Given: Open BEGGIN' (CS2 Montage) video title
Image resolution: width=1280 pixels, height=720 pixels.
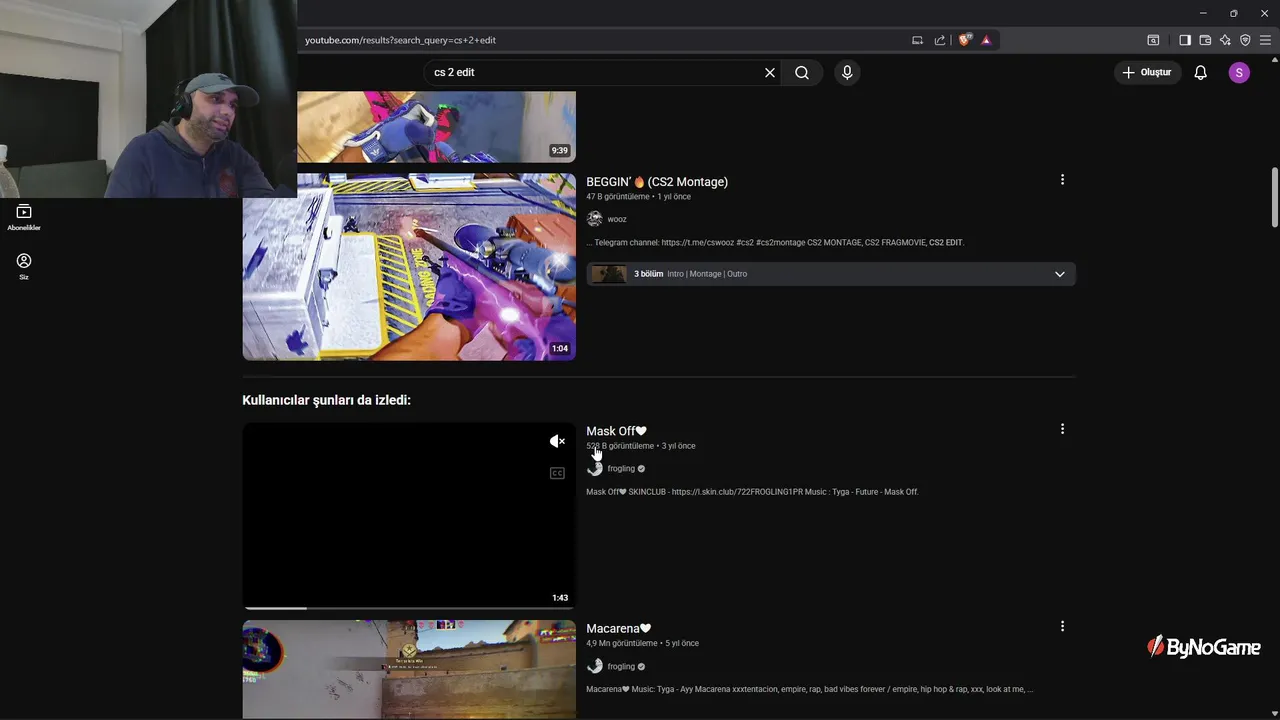Looking at the screenshot, I should pyautogui.click(x=657, y=182).
